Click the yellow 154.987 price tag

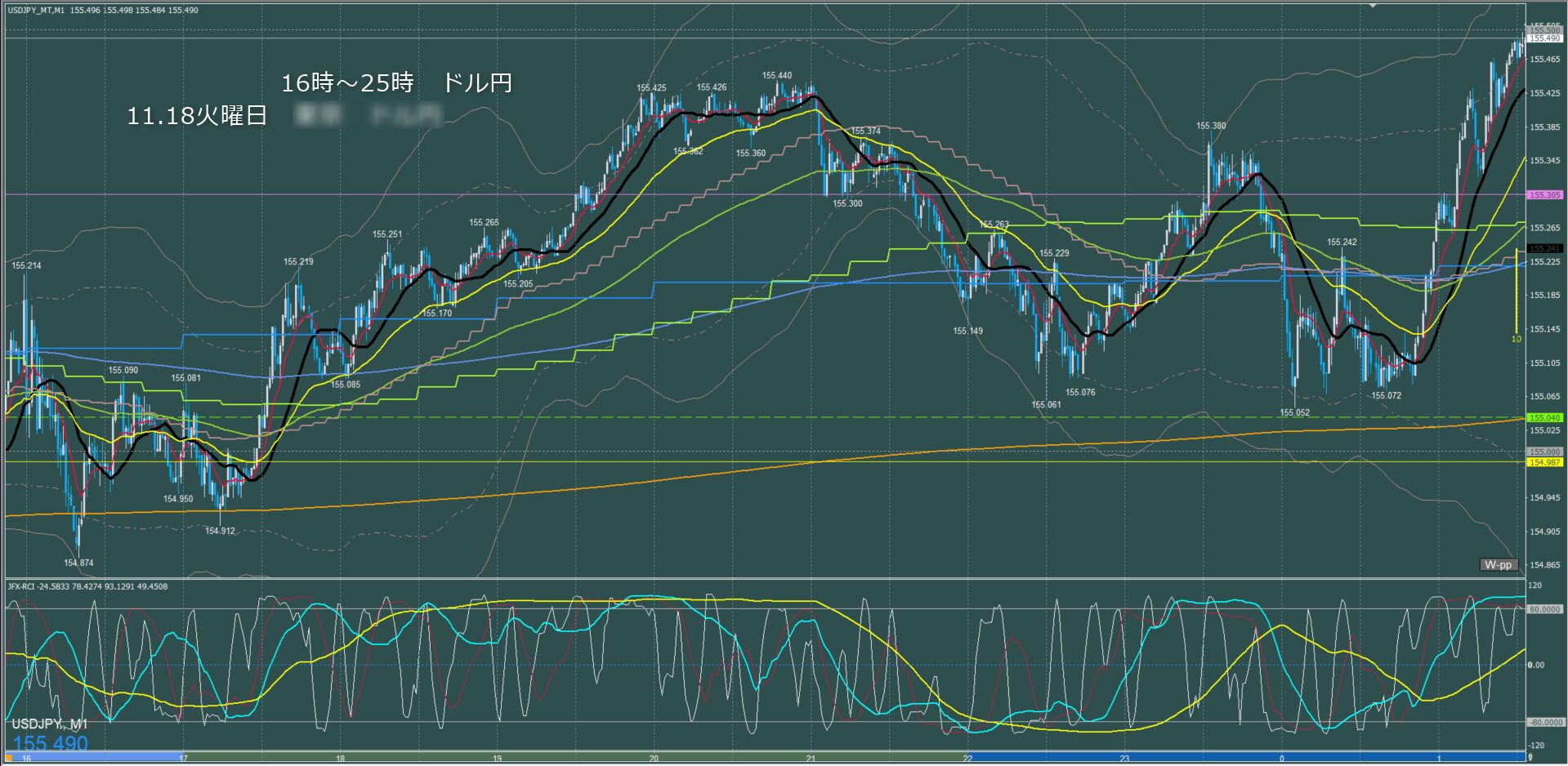pos(1544,462)
